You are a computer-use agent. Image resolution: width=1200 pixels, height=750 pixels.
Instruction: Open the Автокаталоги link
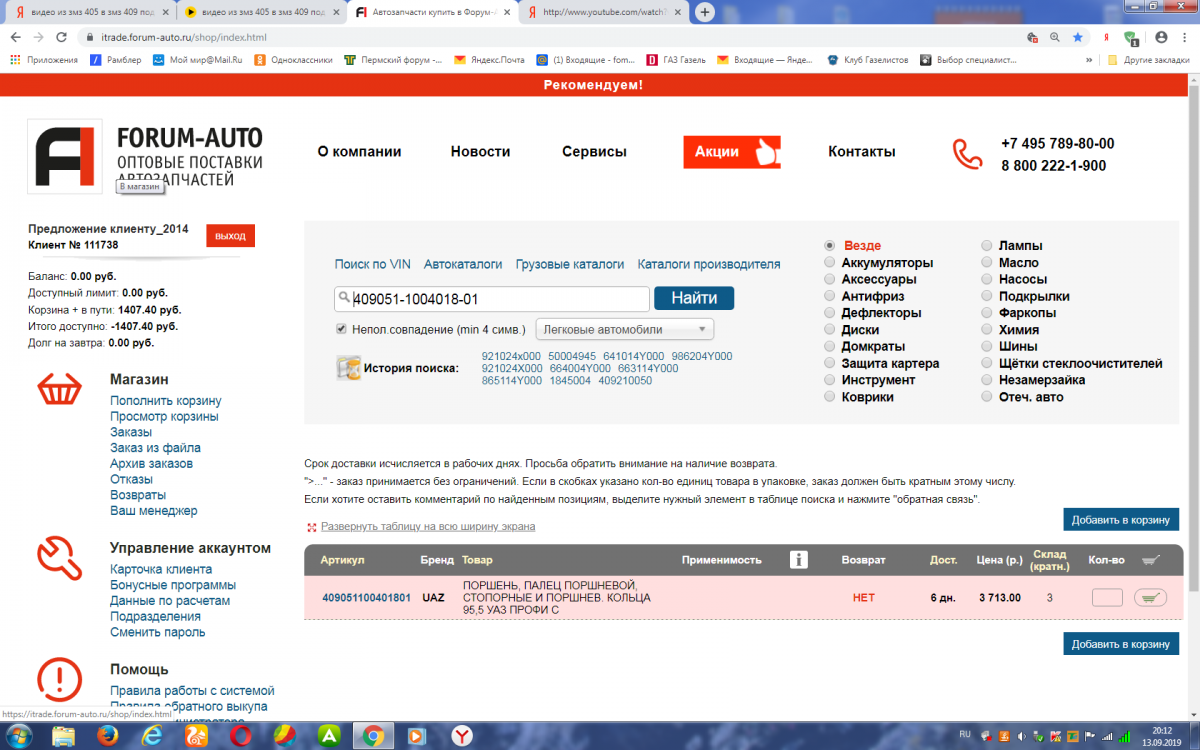point(463,265)
